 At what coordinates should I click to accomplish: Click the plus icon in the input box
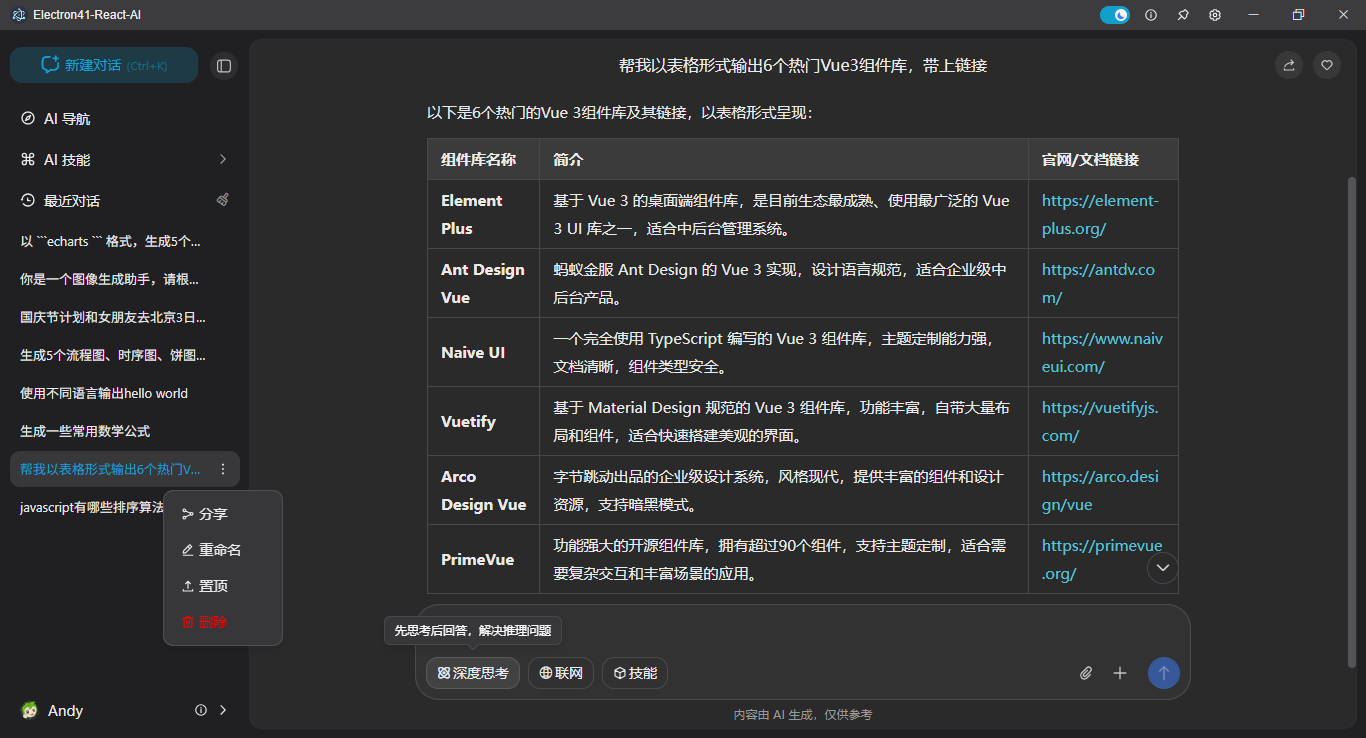[1120, 673]
